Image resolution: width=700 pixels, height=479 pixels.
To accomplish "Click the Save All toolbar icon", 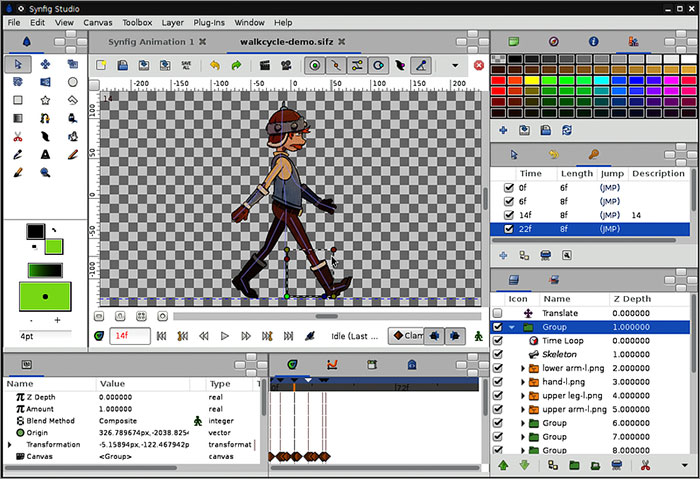I will click(x=185, y=65).
